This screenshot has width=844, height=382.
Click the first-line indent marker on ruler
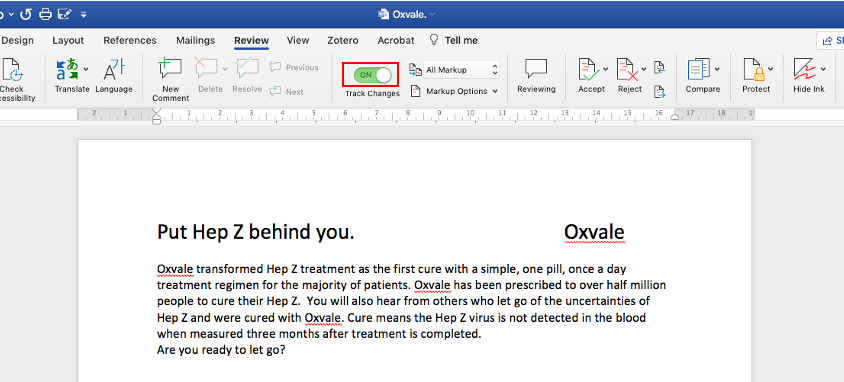pyautogui.click(x=157, y=112)
